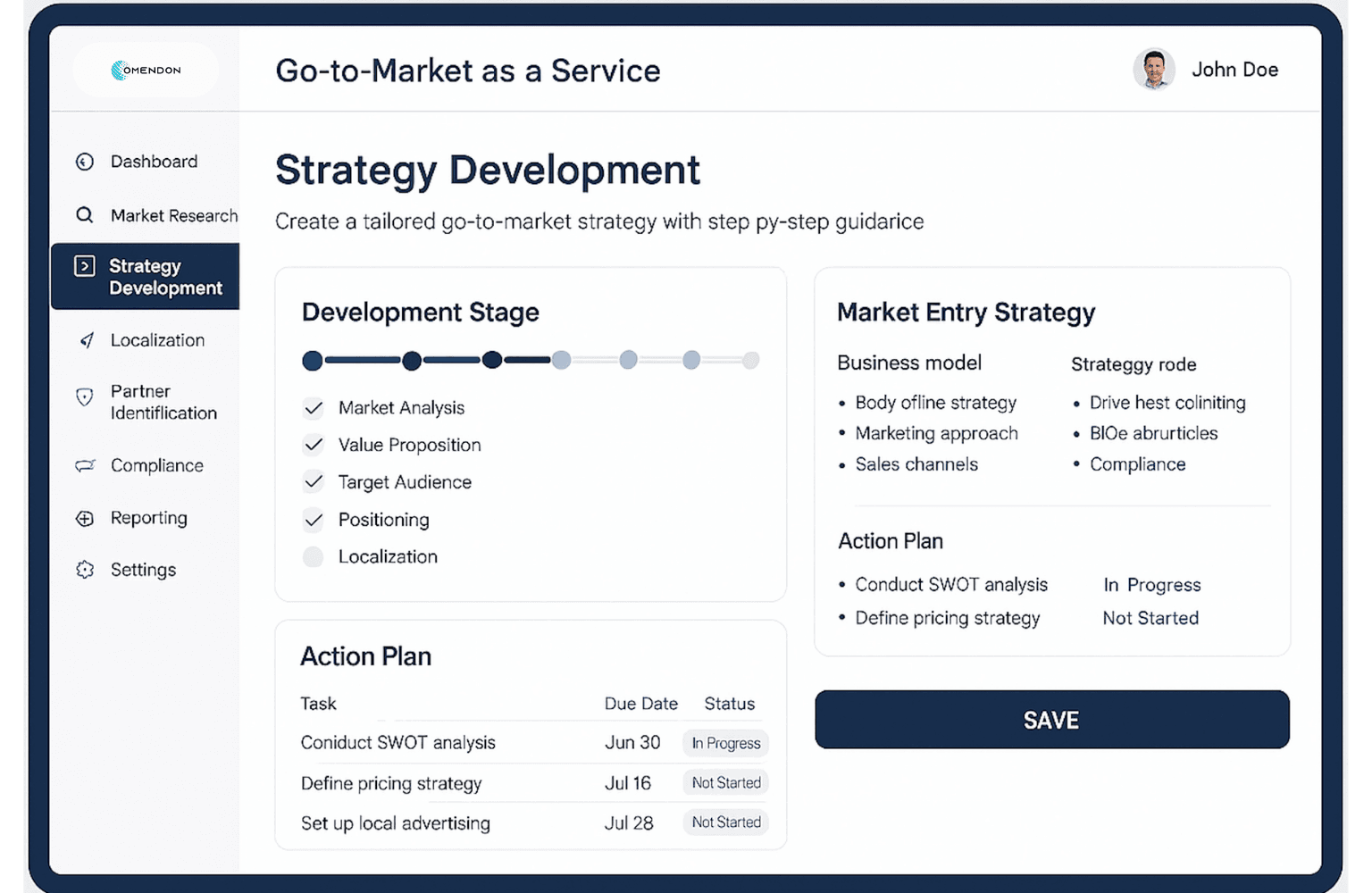
Task: Click the Reporting plus-circle icon
Action: click(x=85, y=518)
